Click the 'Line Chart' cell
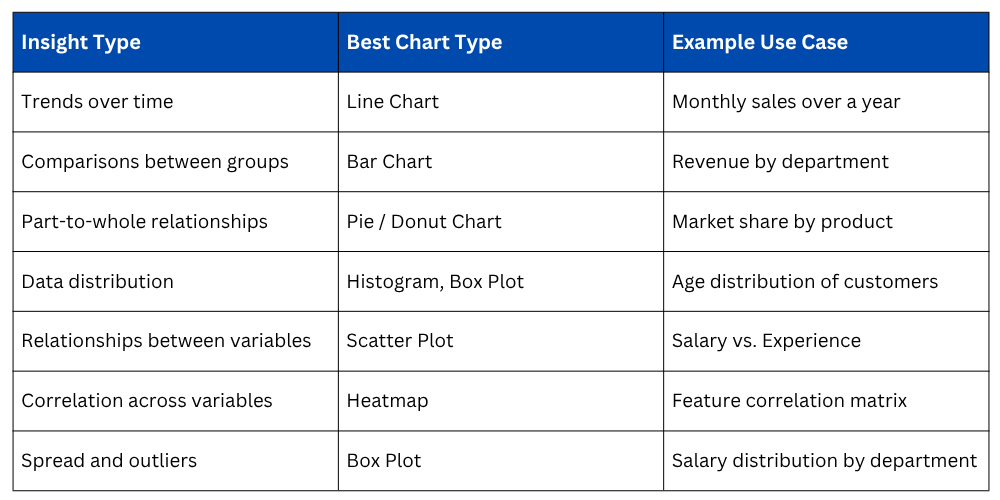The height and width of the screenshot is (500, 1000). click(393, 102)
